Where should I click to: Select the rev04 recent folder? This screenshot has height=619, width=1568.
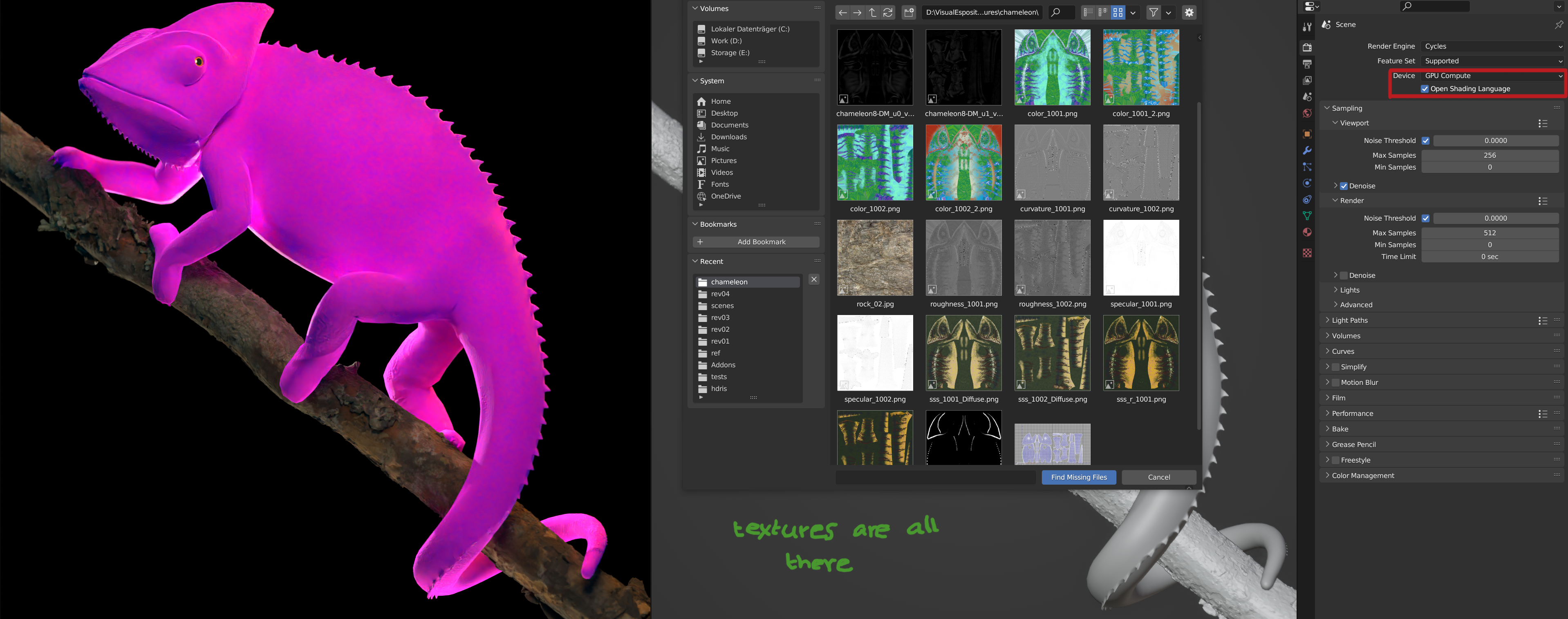(720, 294)
